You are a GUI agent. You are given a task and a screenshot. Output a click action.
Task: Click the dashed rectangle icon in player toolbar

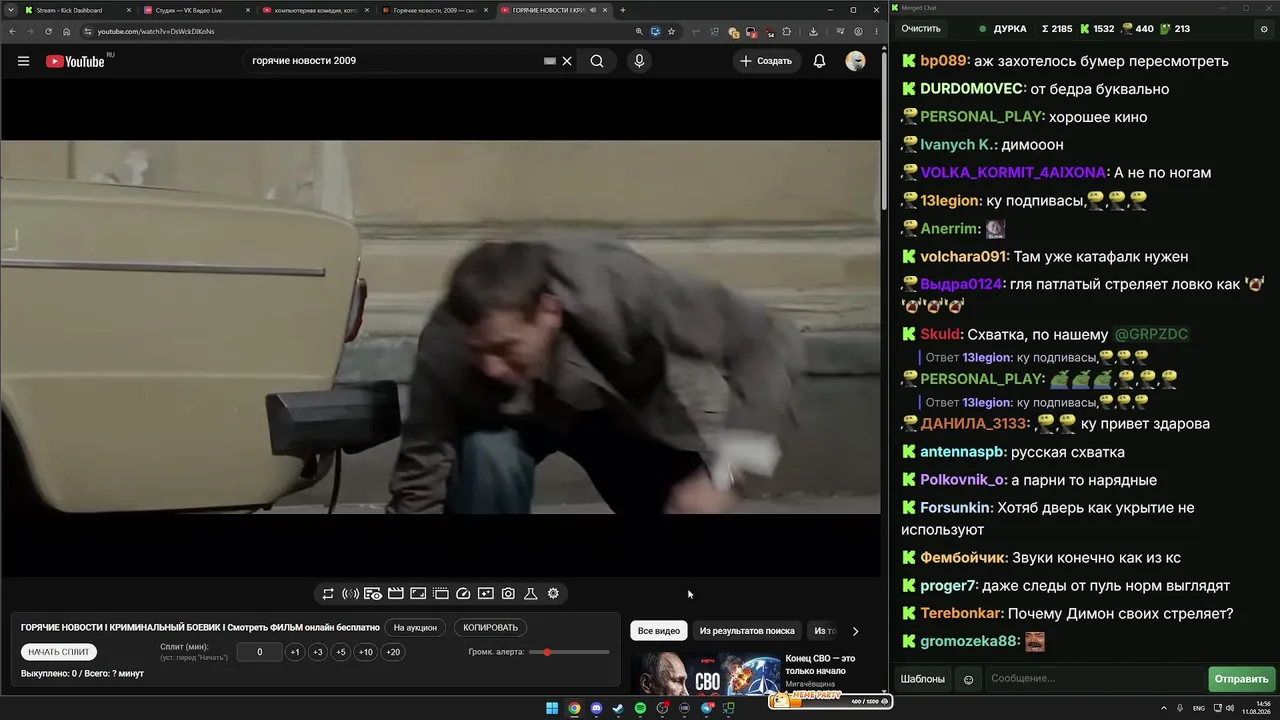click(441, 594)
